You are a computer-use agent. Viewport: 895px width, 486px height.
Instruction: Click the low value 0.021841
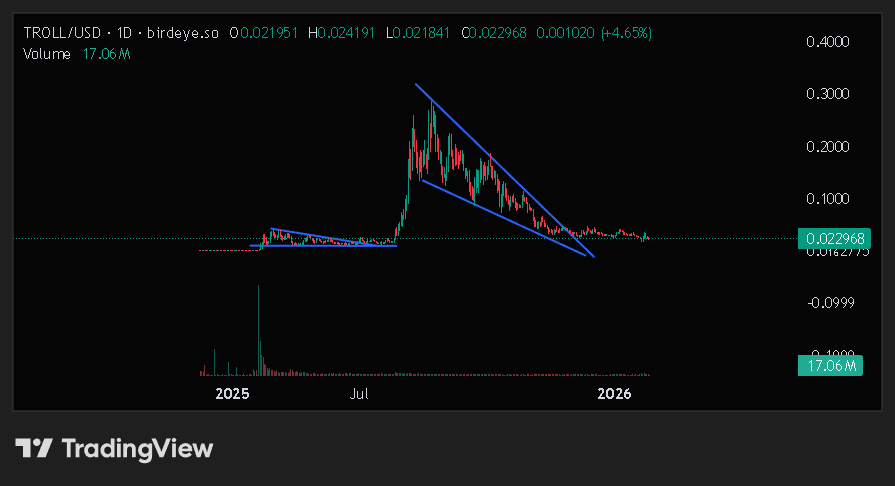421,33
